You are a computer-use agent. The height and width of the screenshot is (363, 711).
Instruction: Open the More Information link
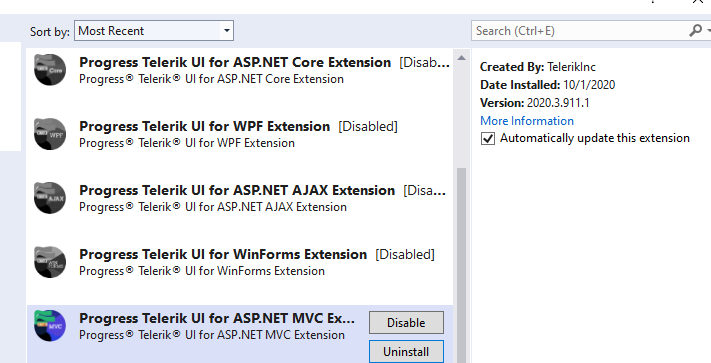pos(527,121)
